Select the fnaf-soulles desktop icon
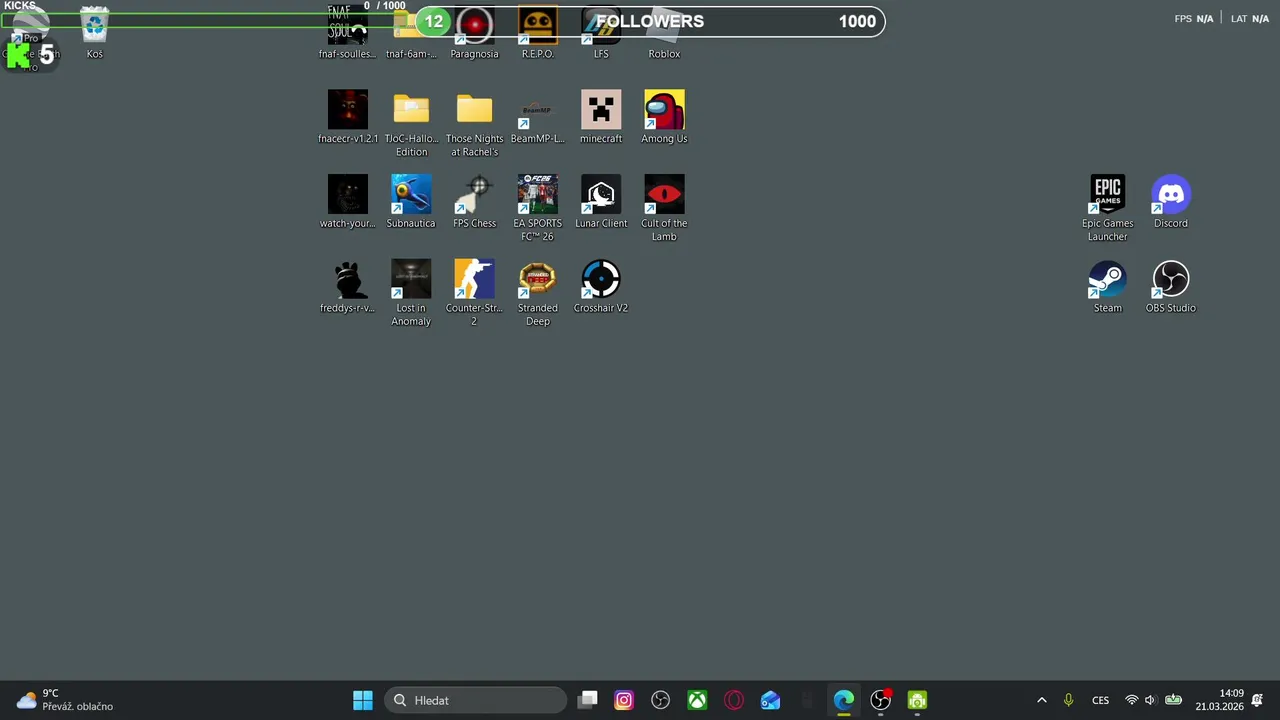This screenshot has height=720, width=1280. coord(347,33)
